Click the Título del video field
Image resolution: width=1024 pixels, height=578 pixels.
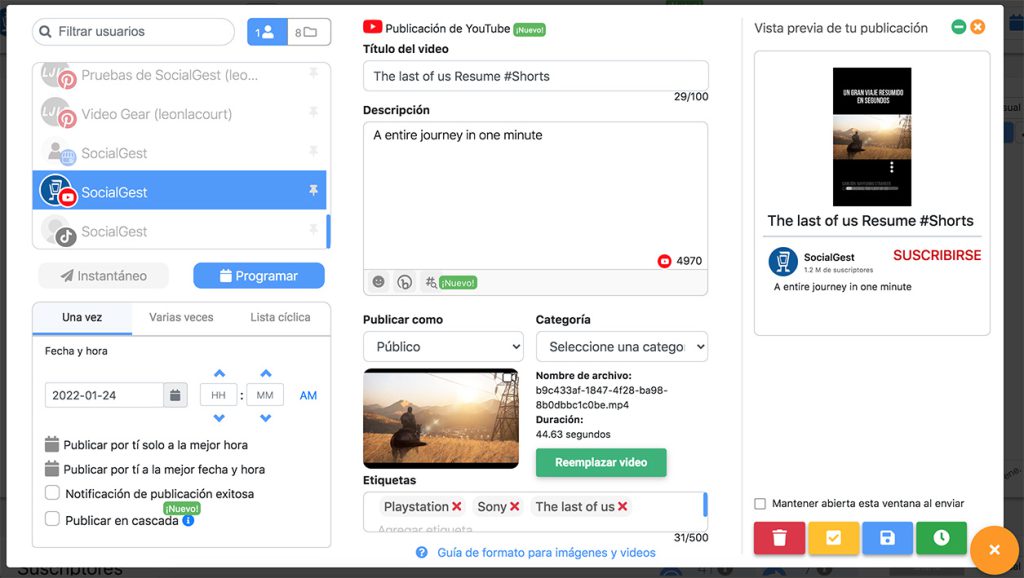tap(536, 76)
